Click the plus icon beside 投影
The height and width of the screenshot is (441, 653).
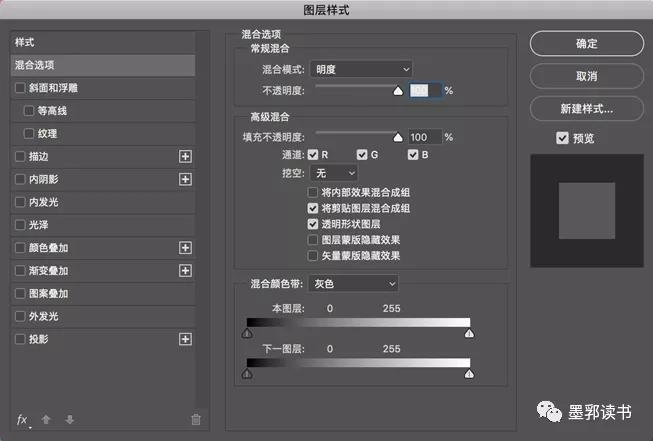pyautogui.click(x=185, y=339)
